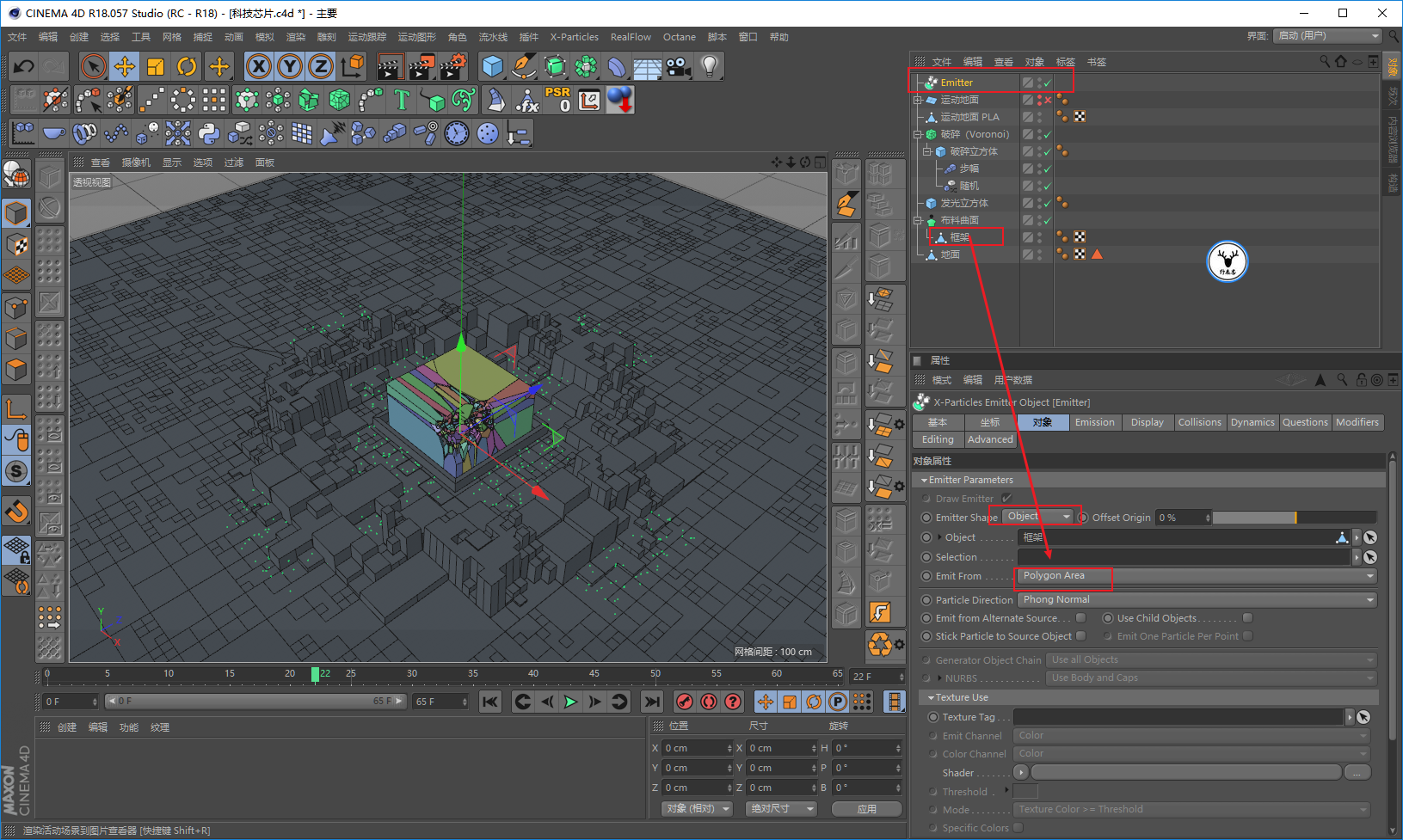Toggle the green check for 发光立方体

point(1048,204)
